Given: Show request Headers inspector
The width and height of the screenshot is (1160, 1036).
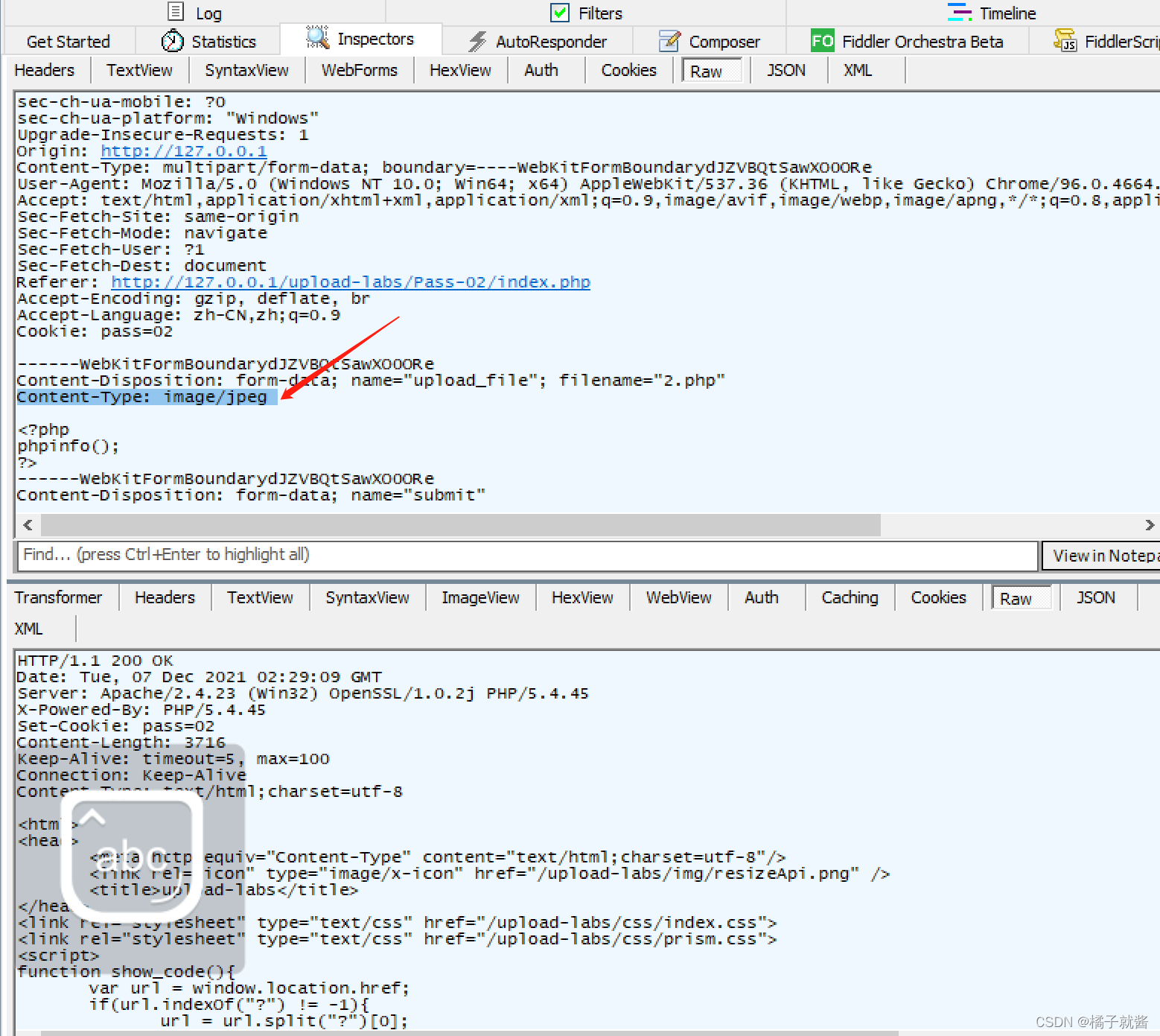Looking at the screenshot, I should pyautogui.click(x=45, y=70).
